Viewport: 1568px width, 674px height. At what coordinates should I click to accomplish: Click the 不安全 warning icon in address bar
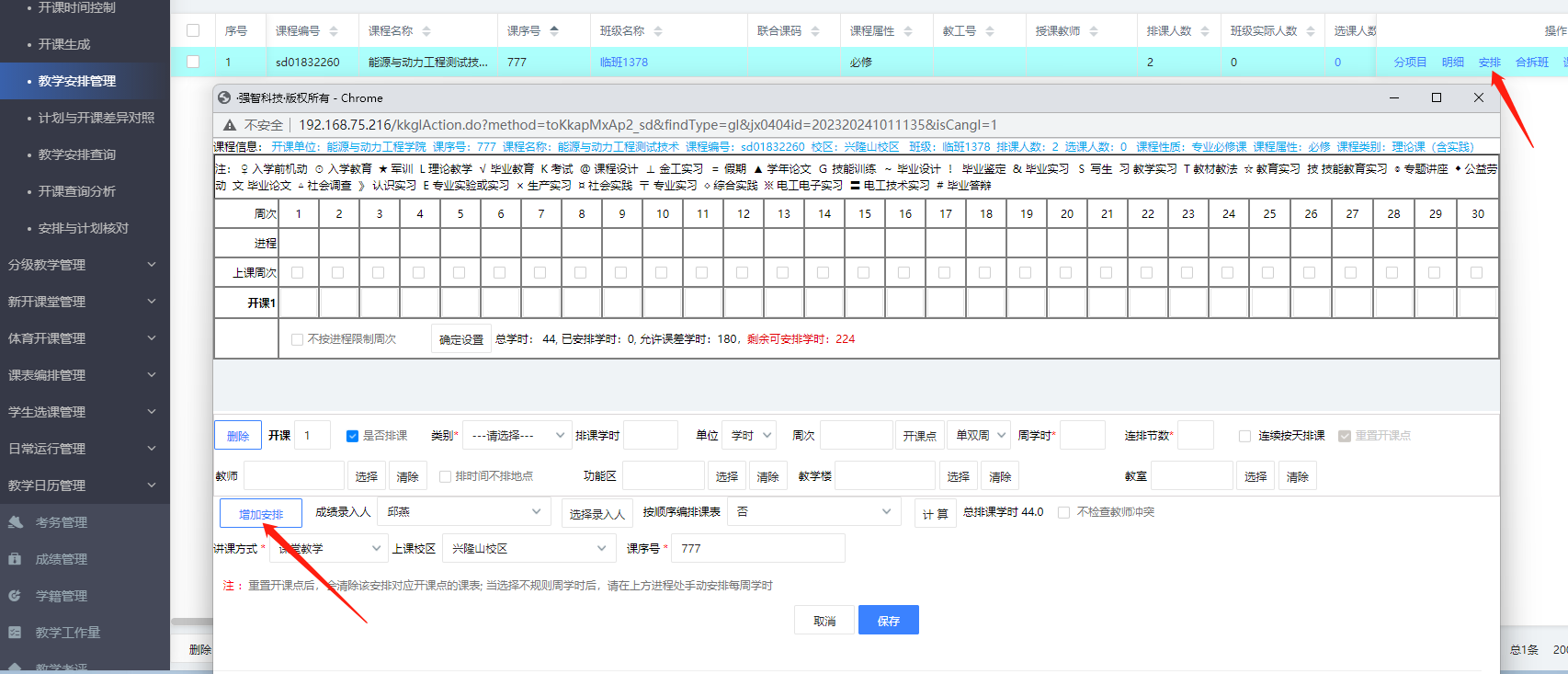click(x=230, y=125)
